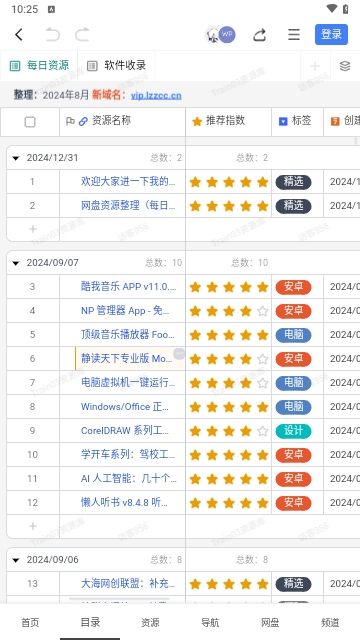The image size is (360, 640).
Task: Go to the 资源 bottom tab
Action: 150,622
